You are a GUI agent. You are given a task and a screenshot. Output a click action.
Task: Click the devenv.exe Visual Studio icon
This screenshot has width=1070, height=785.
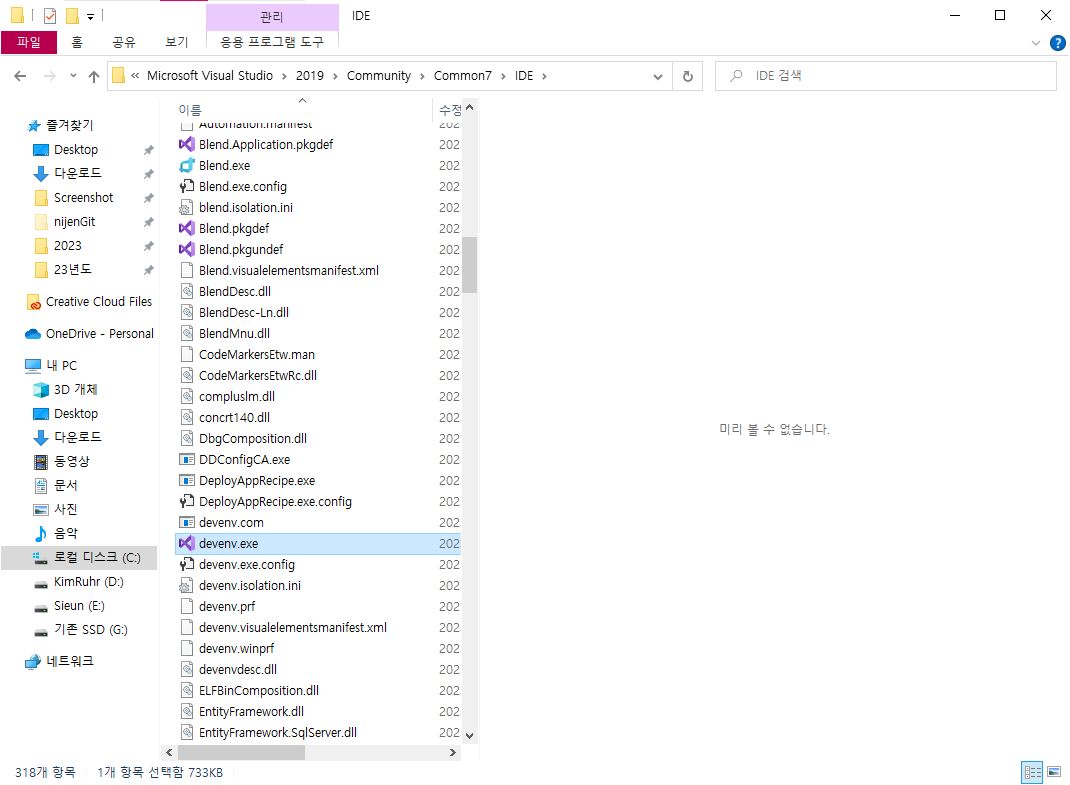186,543
